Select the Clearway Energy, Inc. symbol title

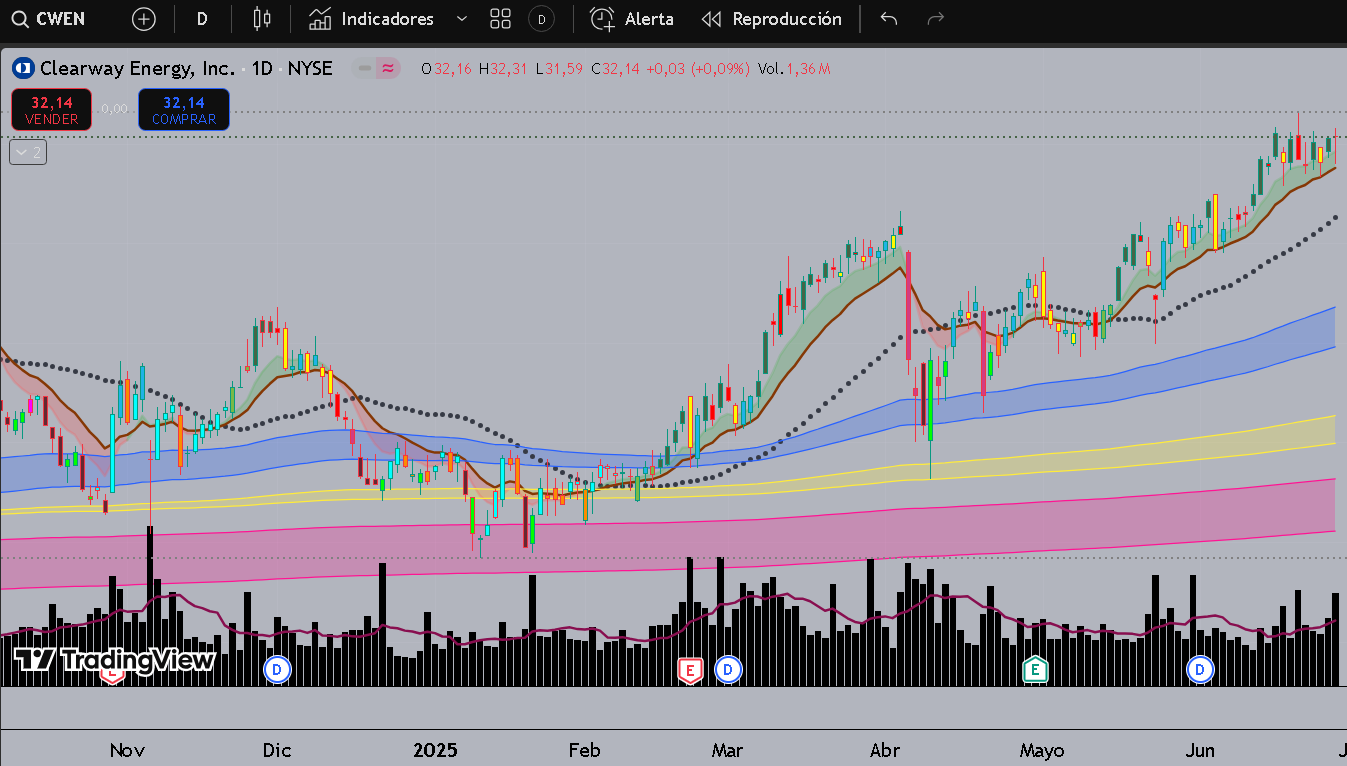(138, 69)
